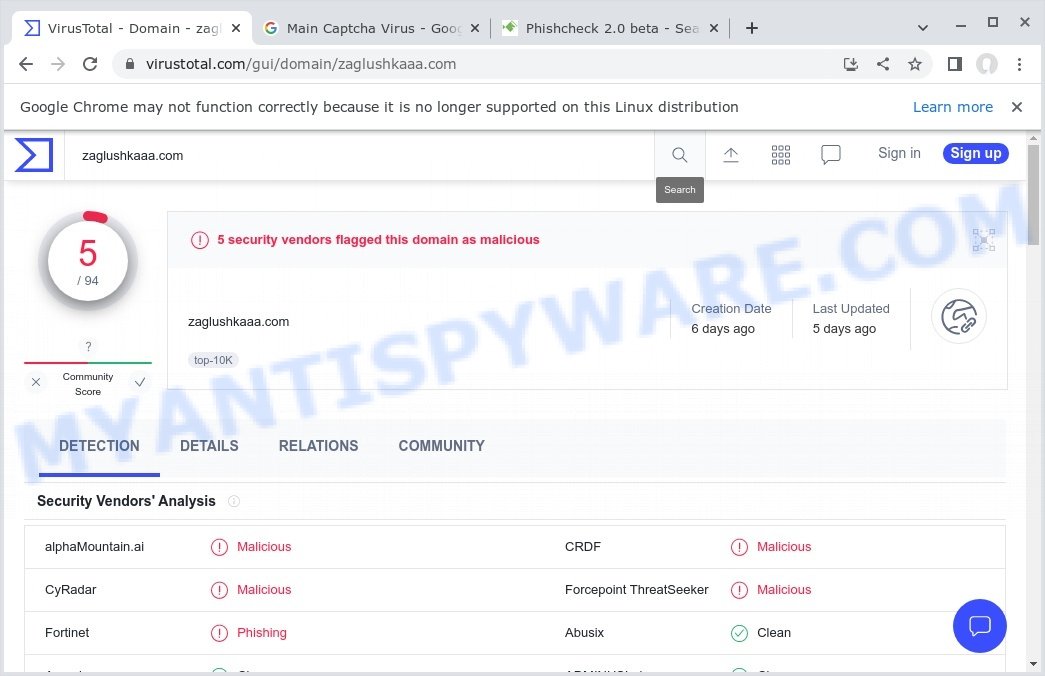Click the Sign in link
1045x676 pixels.
(x=899, y=153)
